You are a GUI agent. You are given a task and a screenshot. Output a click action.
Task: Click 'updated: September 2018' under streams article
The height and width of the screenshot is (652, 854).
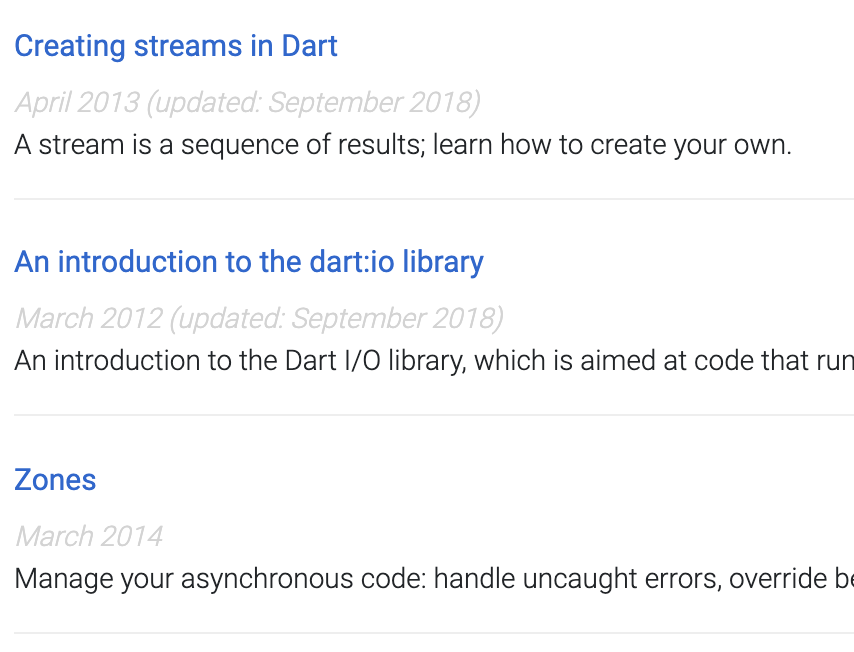pos(312,102)
